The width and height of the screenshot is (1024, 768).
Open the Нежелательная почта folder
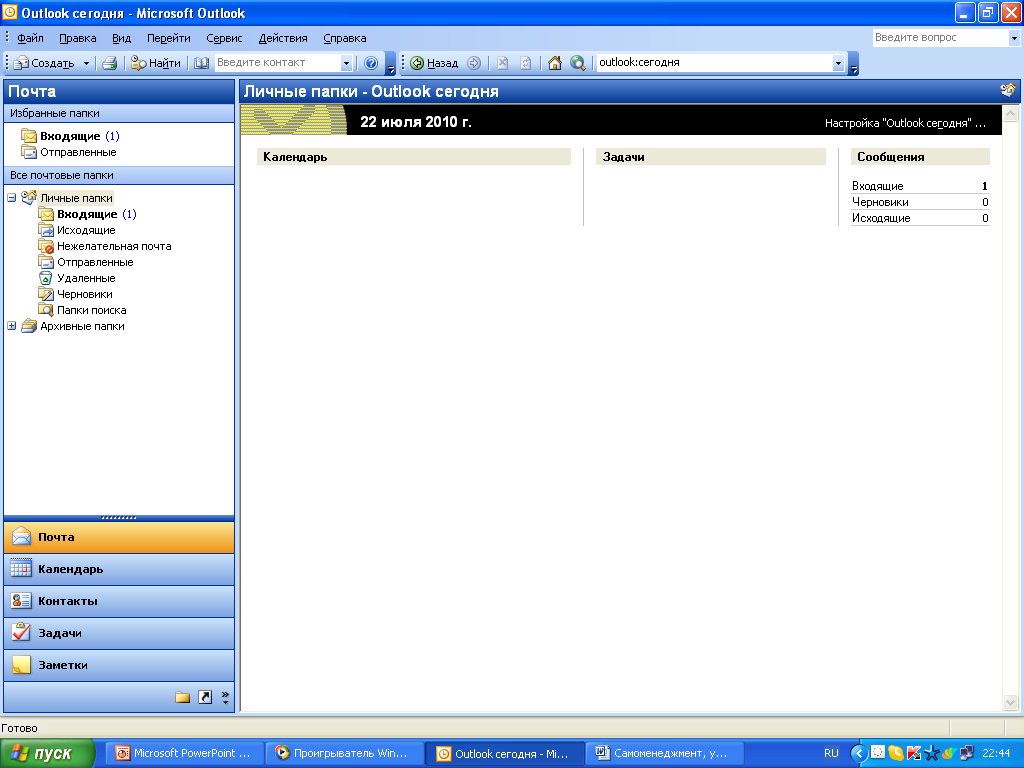(x=104, y=246)
